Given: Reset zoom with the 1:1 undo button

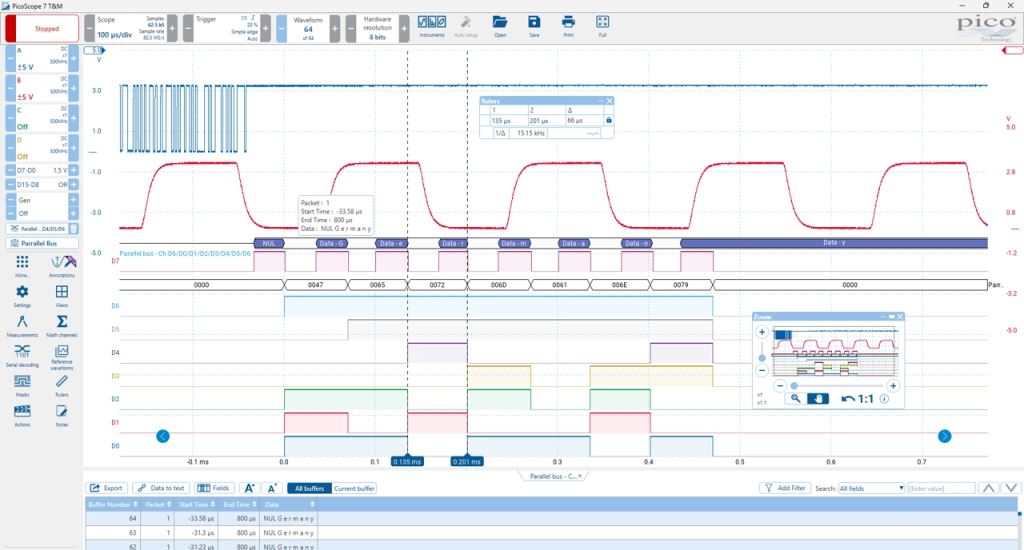Looking at the screenshot, I should point(857,398).
